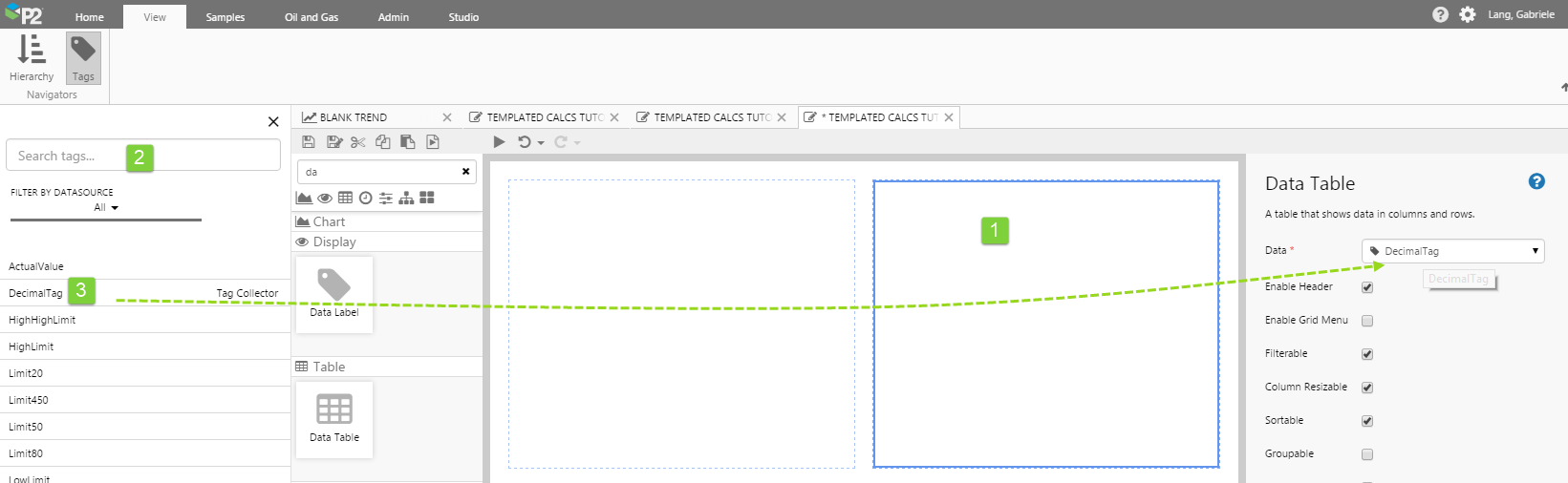
Task: Close the tag navigator panel
Action: (x=273, y=121)
